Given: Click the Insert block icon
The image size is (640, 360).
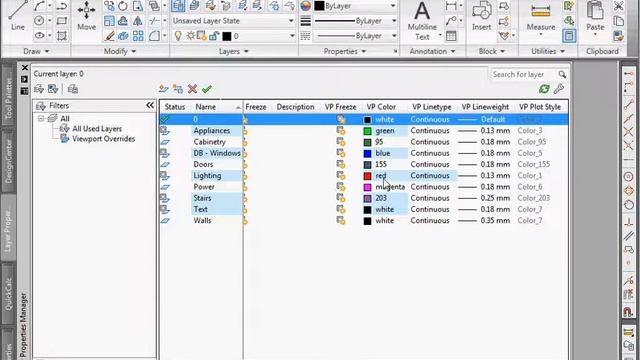Looking at the screenshot, I should [482, 16].
